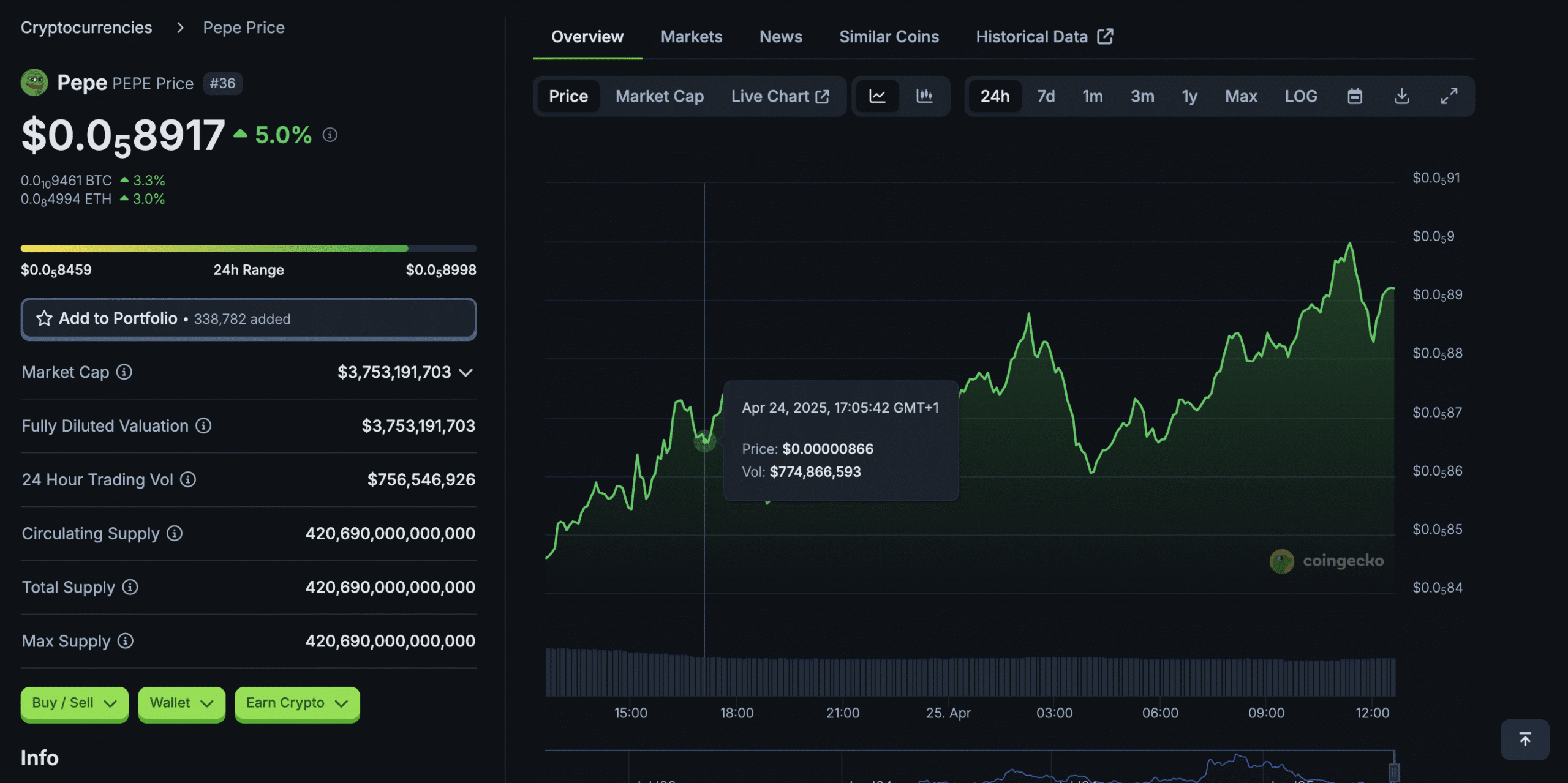Screen dimensions: 1568x783
Task: Open the Historical Data tab
Action: (x=1044, y=37)
